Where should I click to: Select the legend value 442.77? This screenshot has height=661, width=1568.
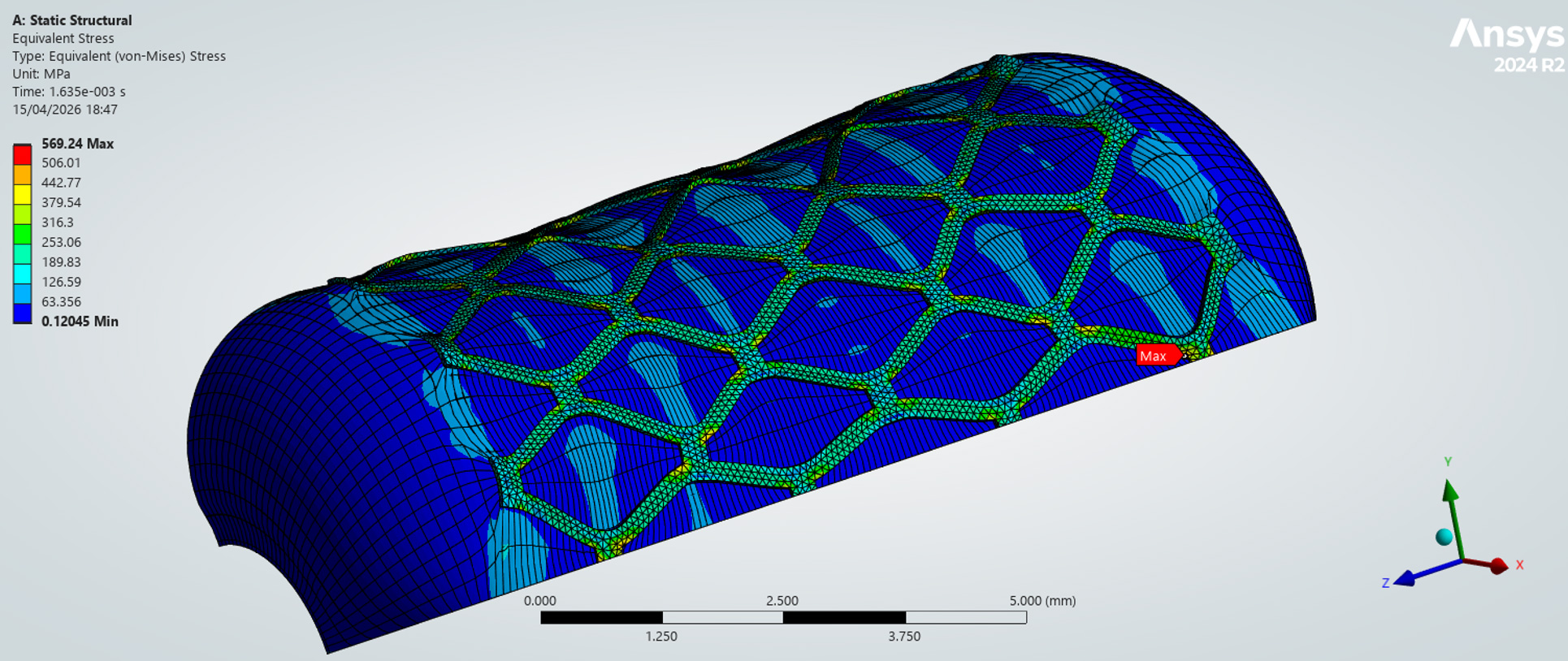coord(61,183)
